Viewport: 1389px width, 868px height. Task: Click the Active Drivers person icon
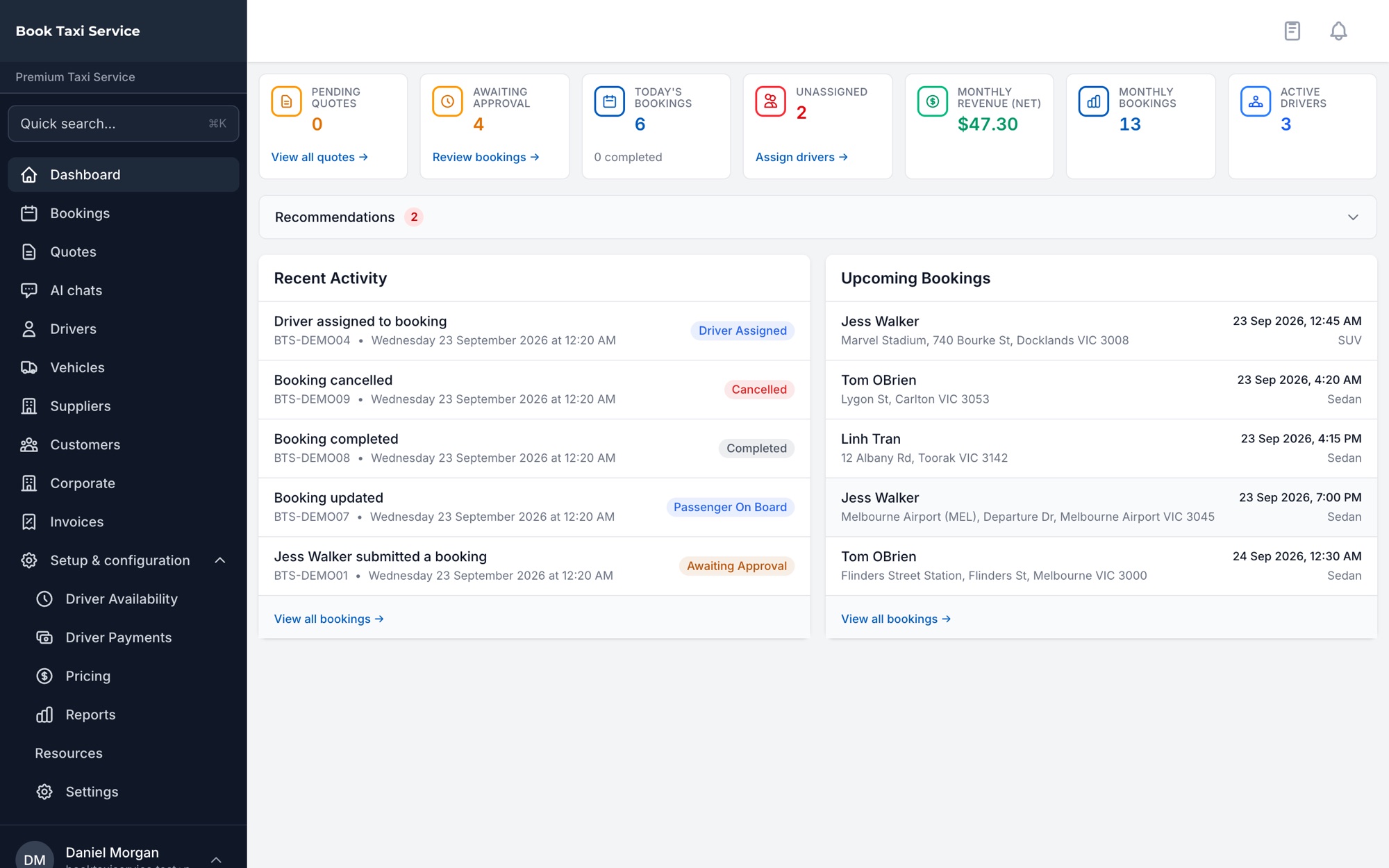(x=1255, y=101)
